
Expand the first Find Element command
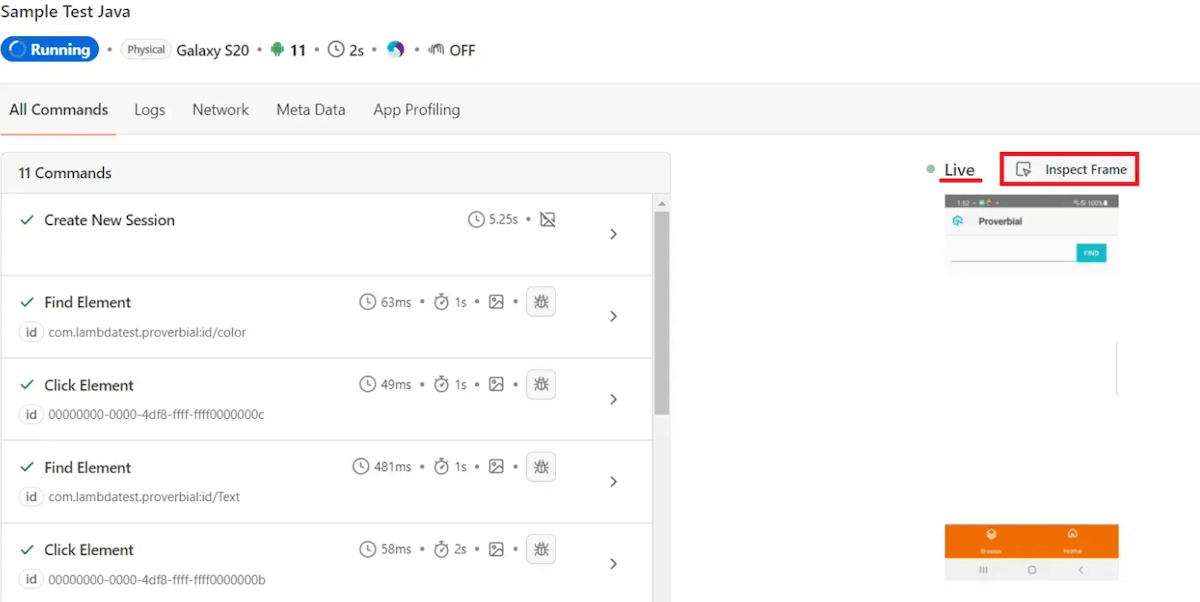coord(613,315)
